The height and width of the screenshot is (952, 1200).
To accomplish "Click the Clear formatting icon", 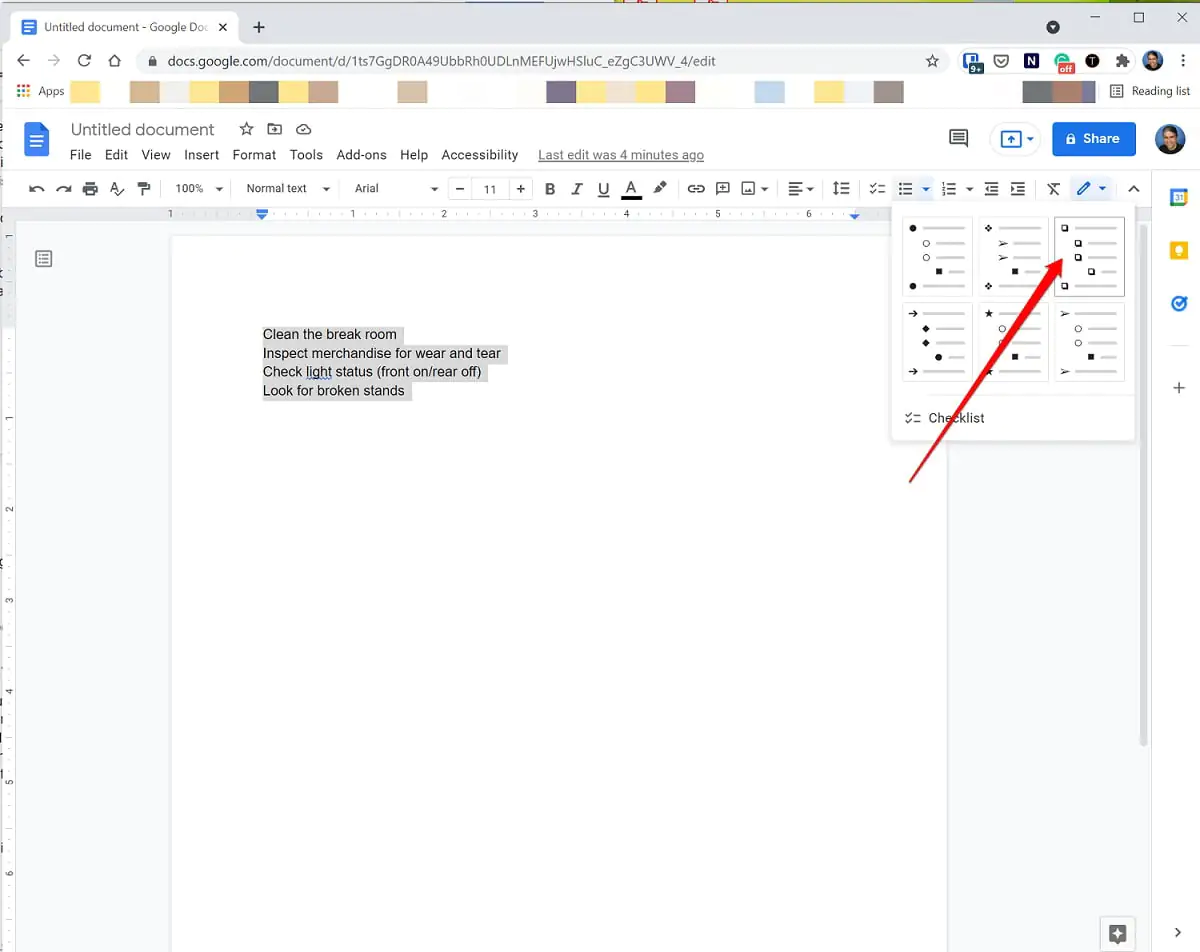I will click(x=1053, y=189).
